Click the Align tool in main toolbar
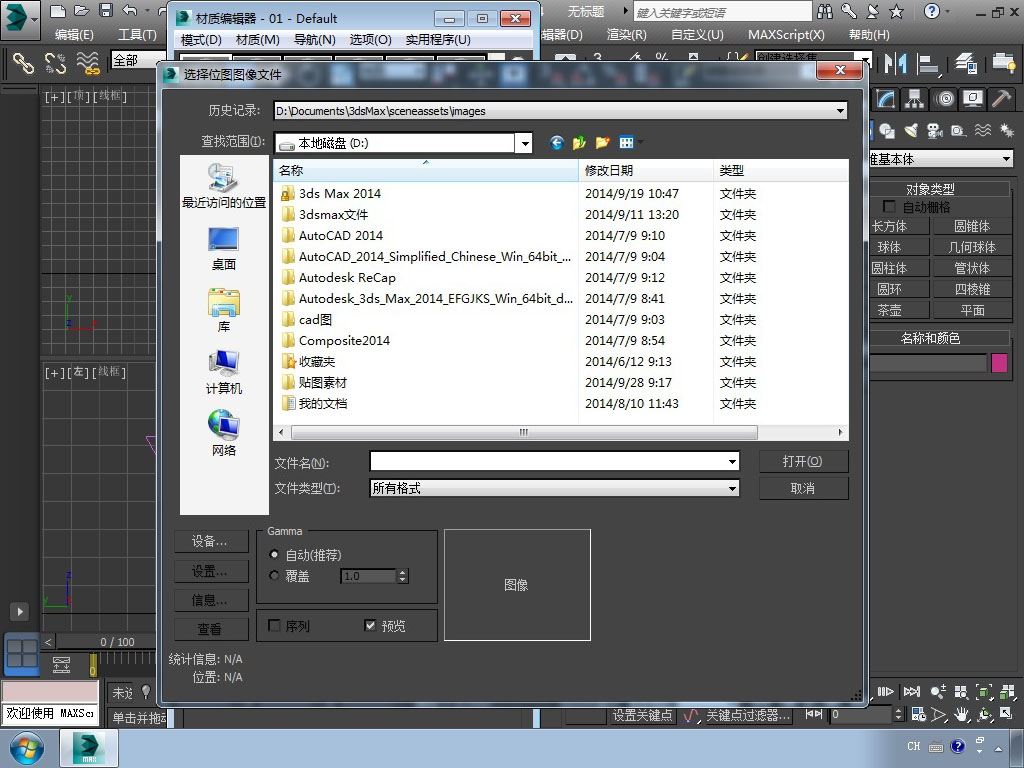 [927, 63]
